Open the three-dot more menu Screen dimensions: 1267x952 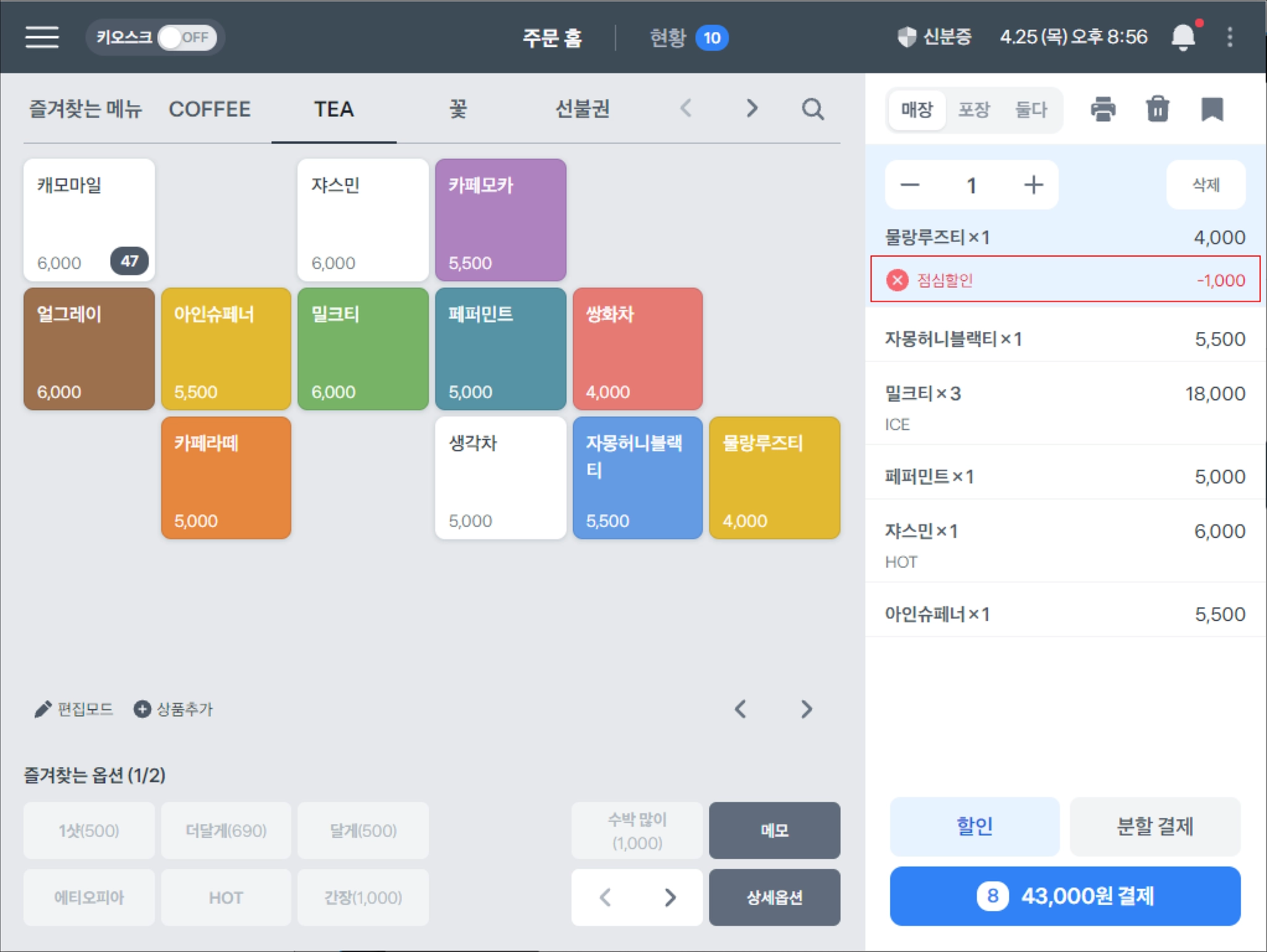[1230, 37]
